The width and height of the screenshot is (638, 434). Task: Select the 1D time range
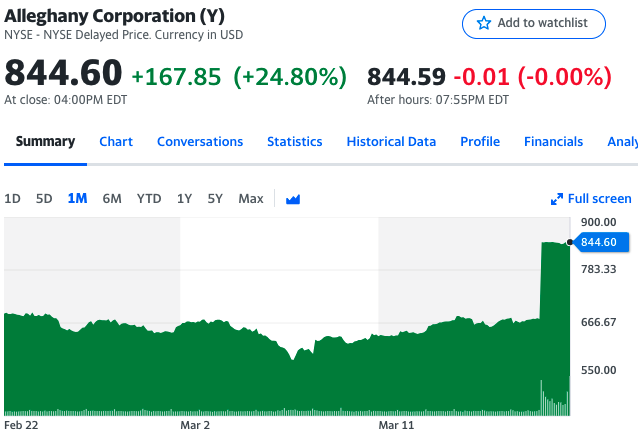click(x=12, y=199)
